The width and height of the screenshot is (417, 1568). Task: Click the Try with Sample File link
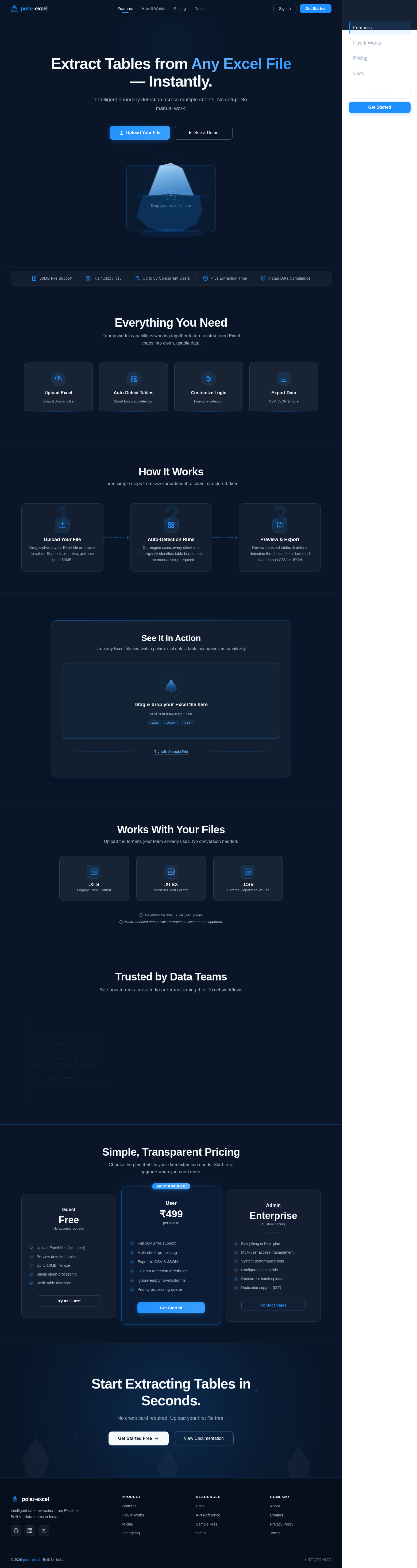coord(171,752)
